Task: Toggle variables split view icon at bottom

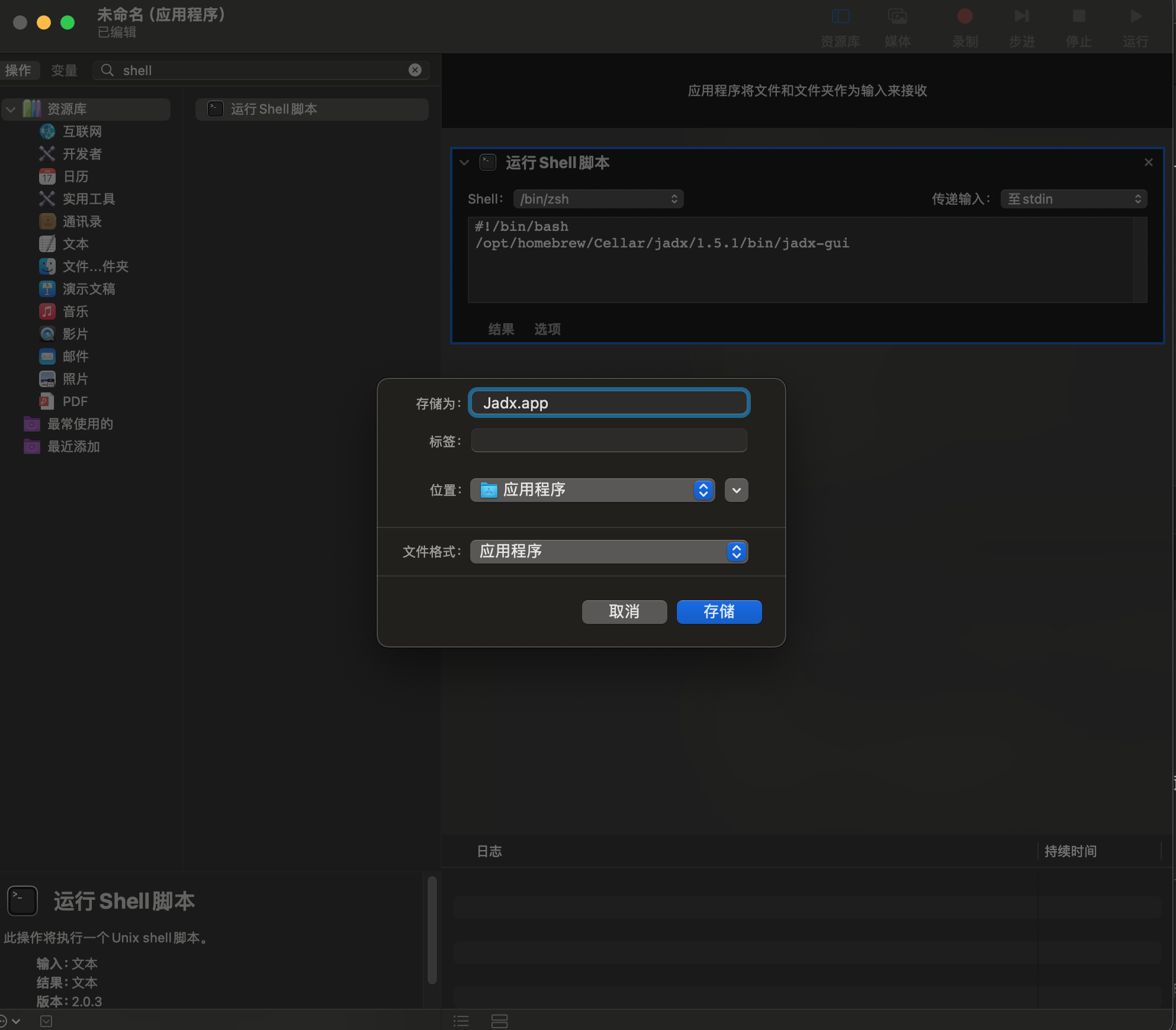Action: (x=499, y=1021)
